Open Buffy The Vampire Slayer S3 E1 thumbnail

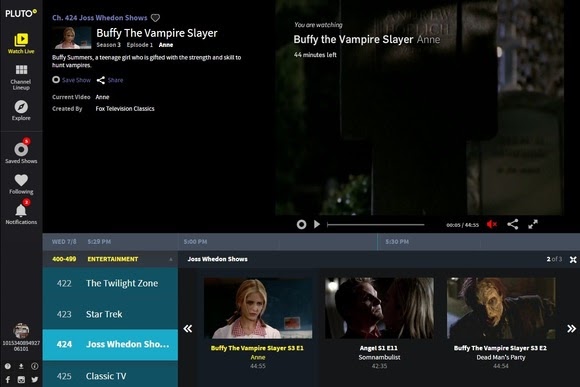point(258,308)
